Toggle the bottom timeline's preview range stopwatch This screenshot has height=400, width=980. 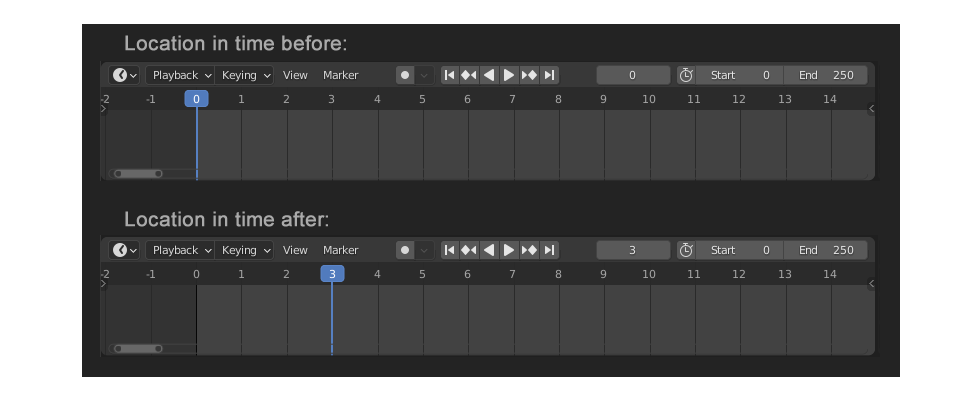click(686, 250)
